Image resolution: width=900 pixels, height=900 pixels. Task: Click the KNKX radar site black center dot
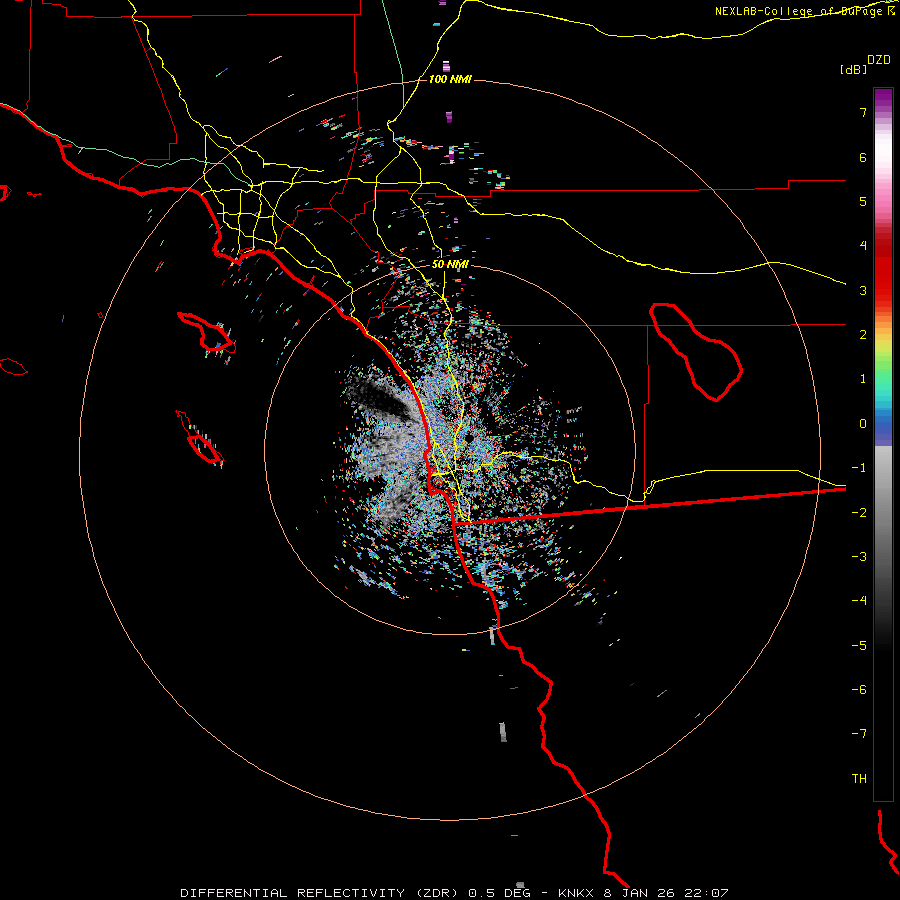[469, 438]
